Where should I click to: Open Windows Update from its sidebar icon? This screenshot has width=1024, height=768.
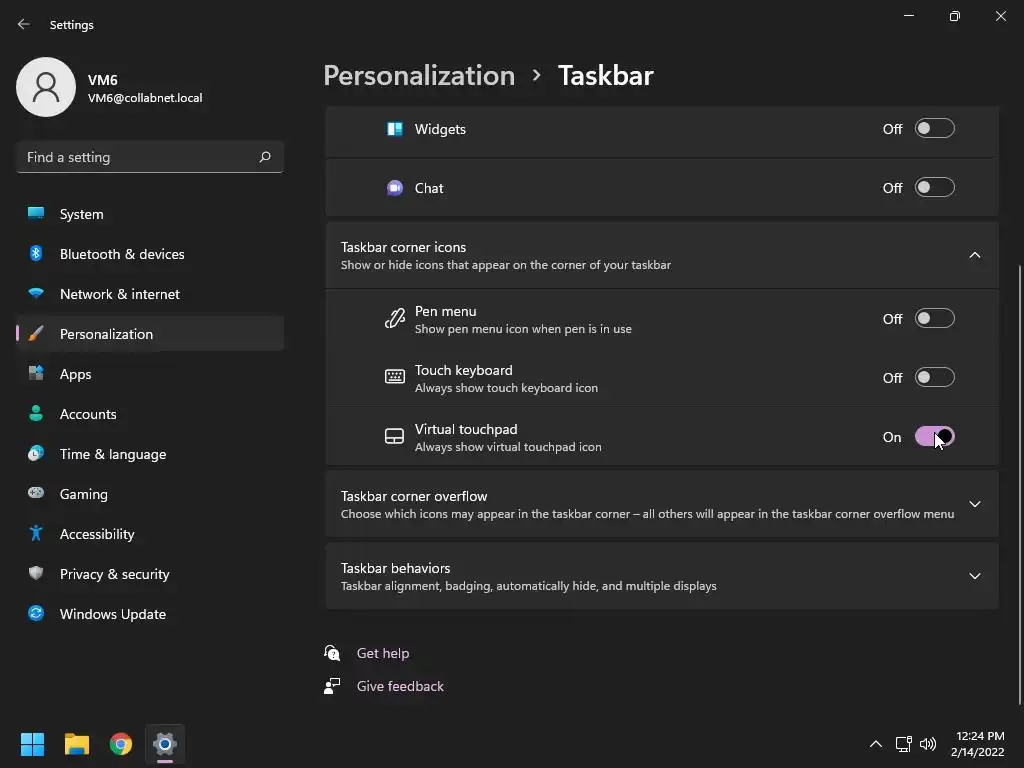point(36,614)
